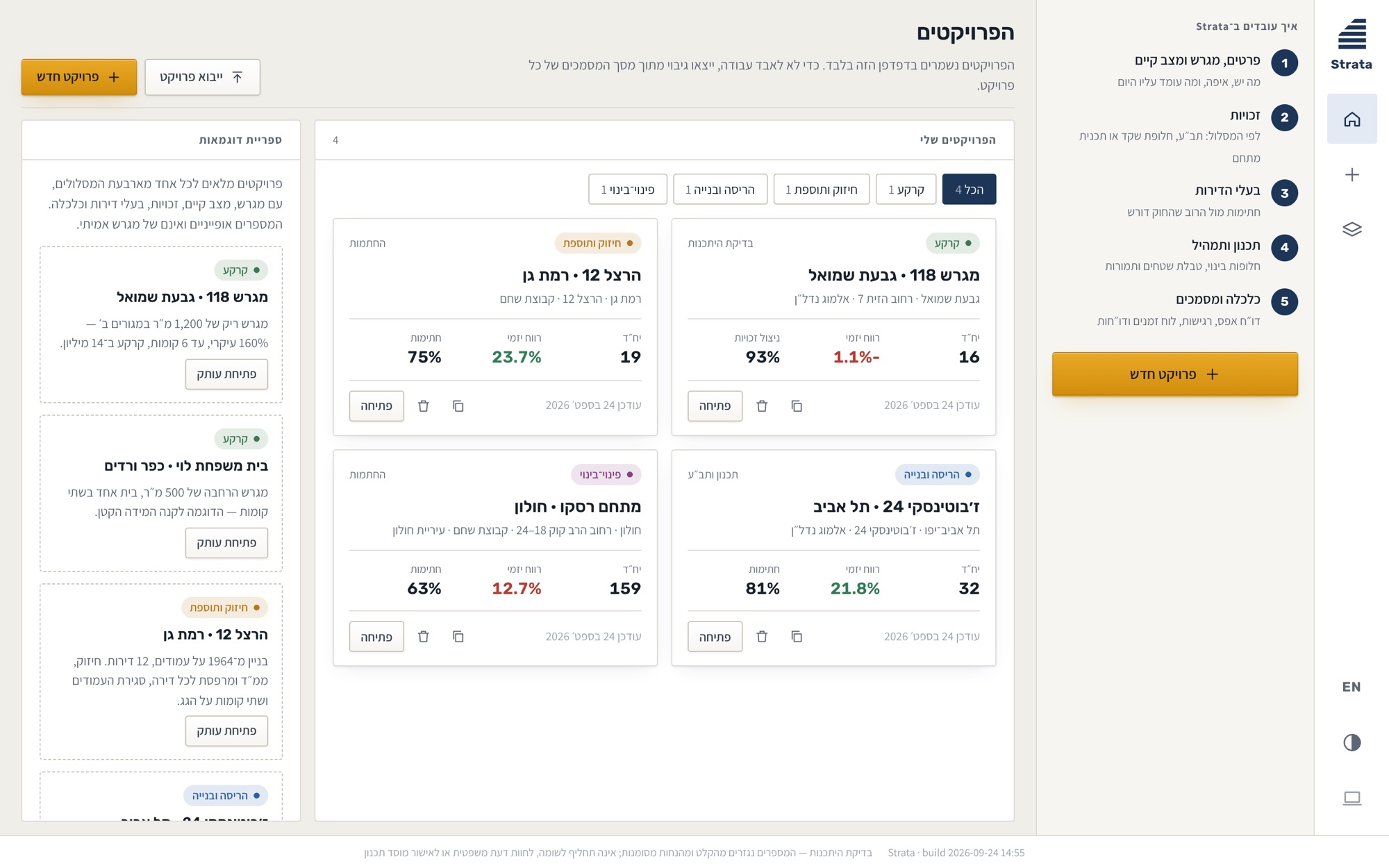Viewport: 1389px width, 868px height.
Task: Select the קרקע 1 filter tab
Action: [906, 190]
